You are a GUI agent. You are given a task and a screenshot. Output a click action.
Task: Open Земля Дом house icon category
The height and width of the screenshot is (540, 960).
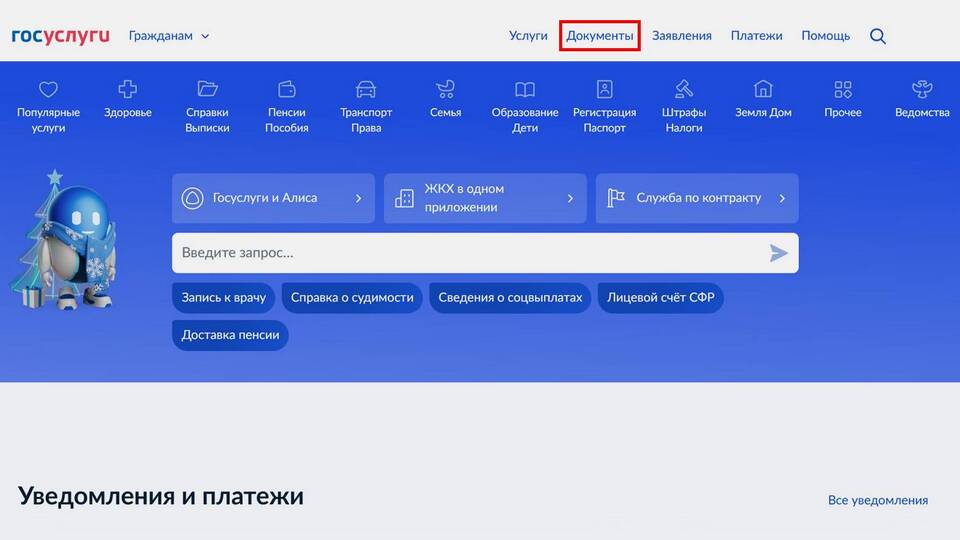[x=763, y=90]
